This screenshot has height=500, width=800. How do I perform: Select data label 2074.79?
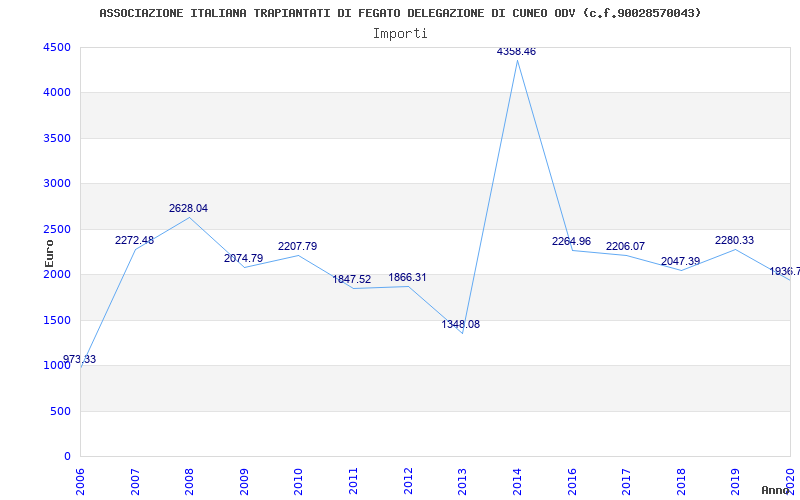pos(243,259)
